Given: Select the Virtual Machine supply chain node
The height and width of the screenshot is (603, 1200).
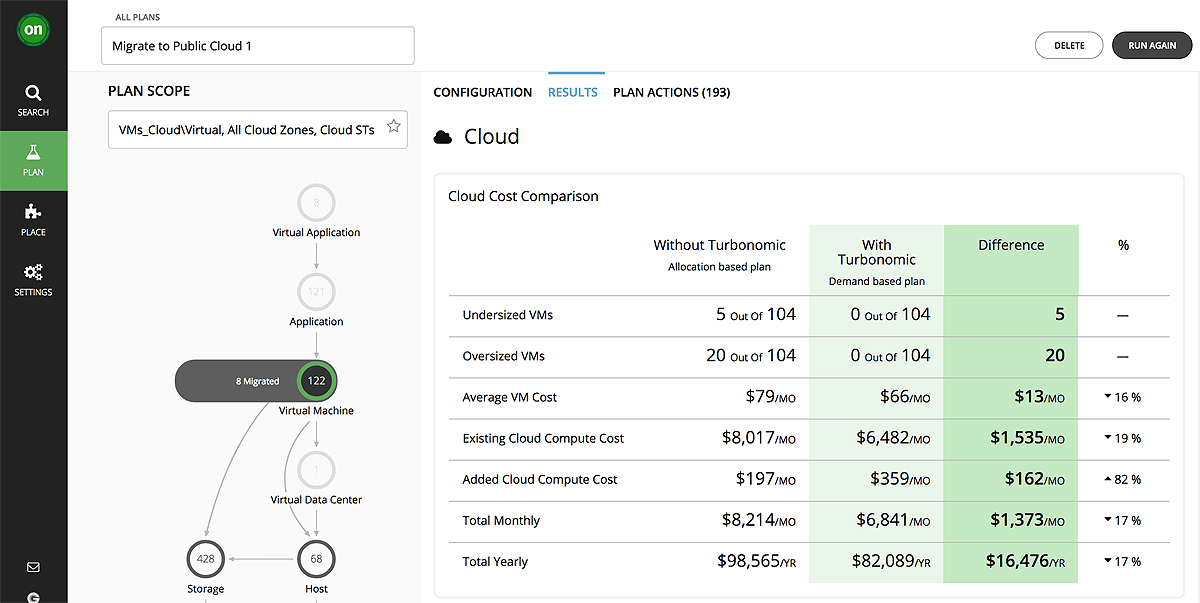Looking at the screenshot, I should click(316, 381).
